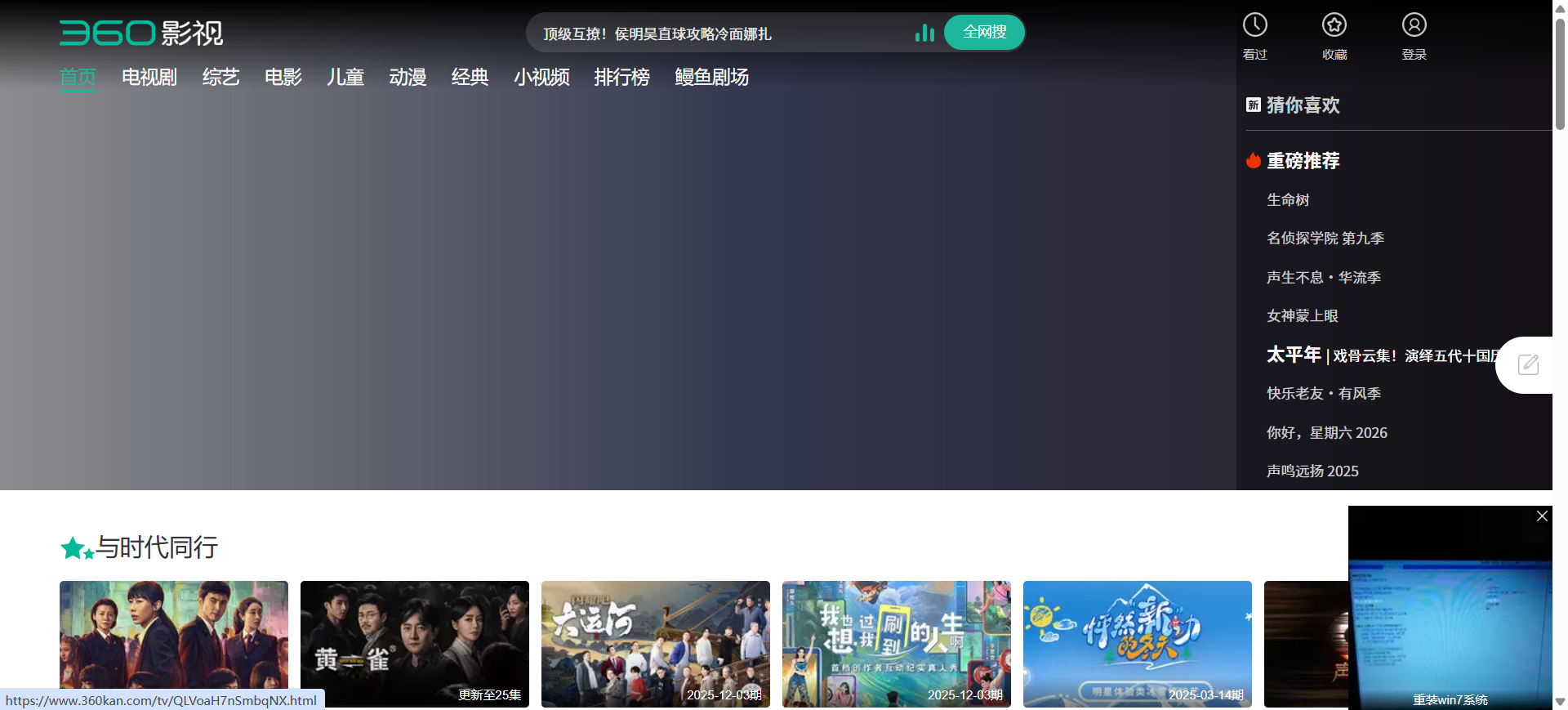The image size is (1568, 710).
Task: Open the 黄雀 poster thumbnail
Action: pyautogui.click(x=415, y=644)
